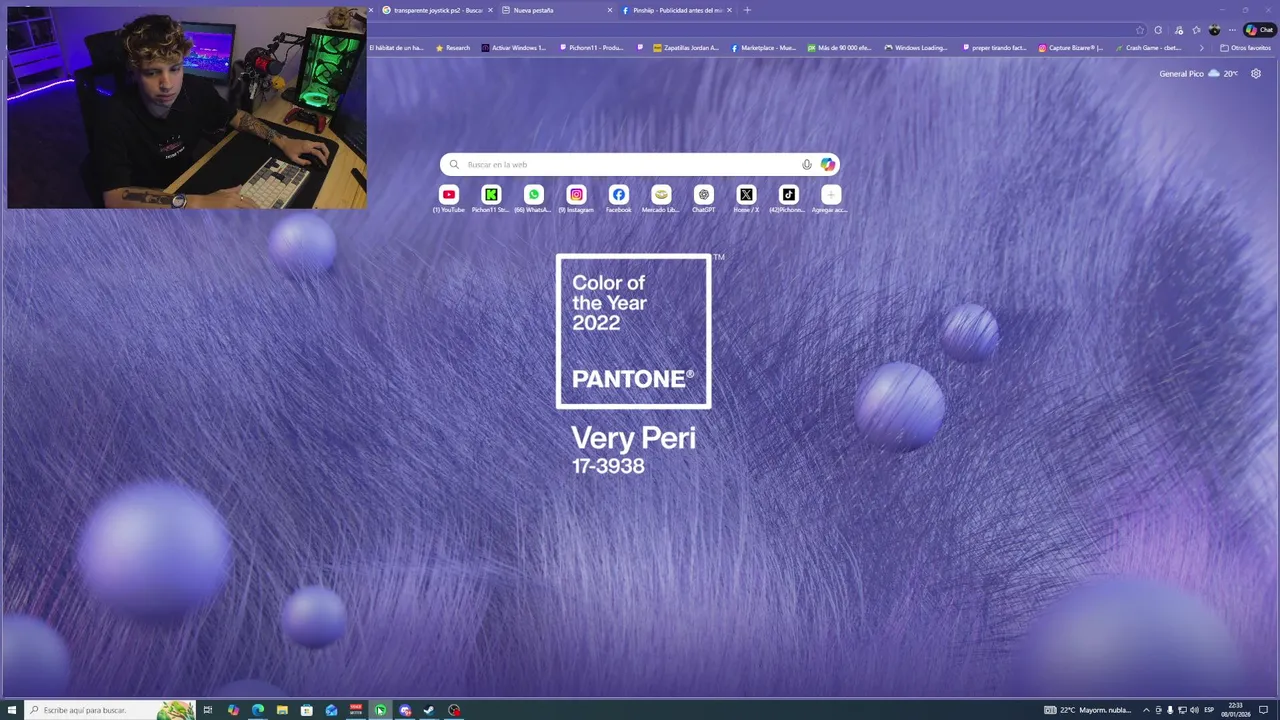The image size is (1280, 720).
Task: Open a new browser tab with plus button
Action: [x=747, y=10]
